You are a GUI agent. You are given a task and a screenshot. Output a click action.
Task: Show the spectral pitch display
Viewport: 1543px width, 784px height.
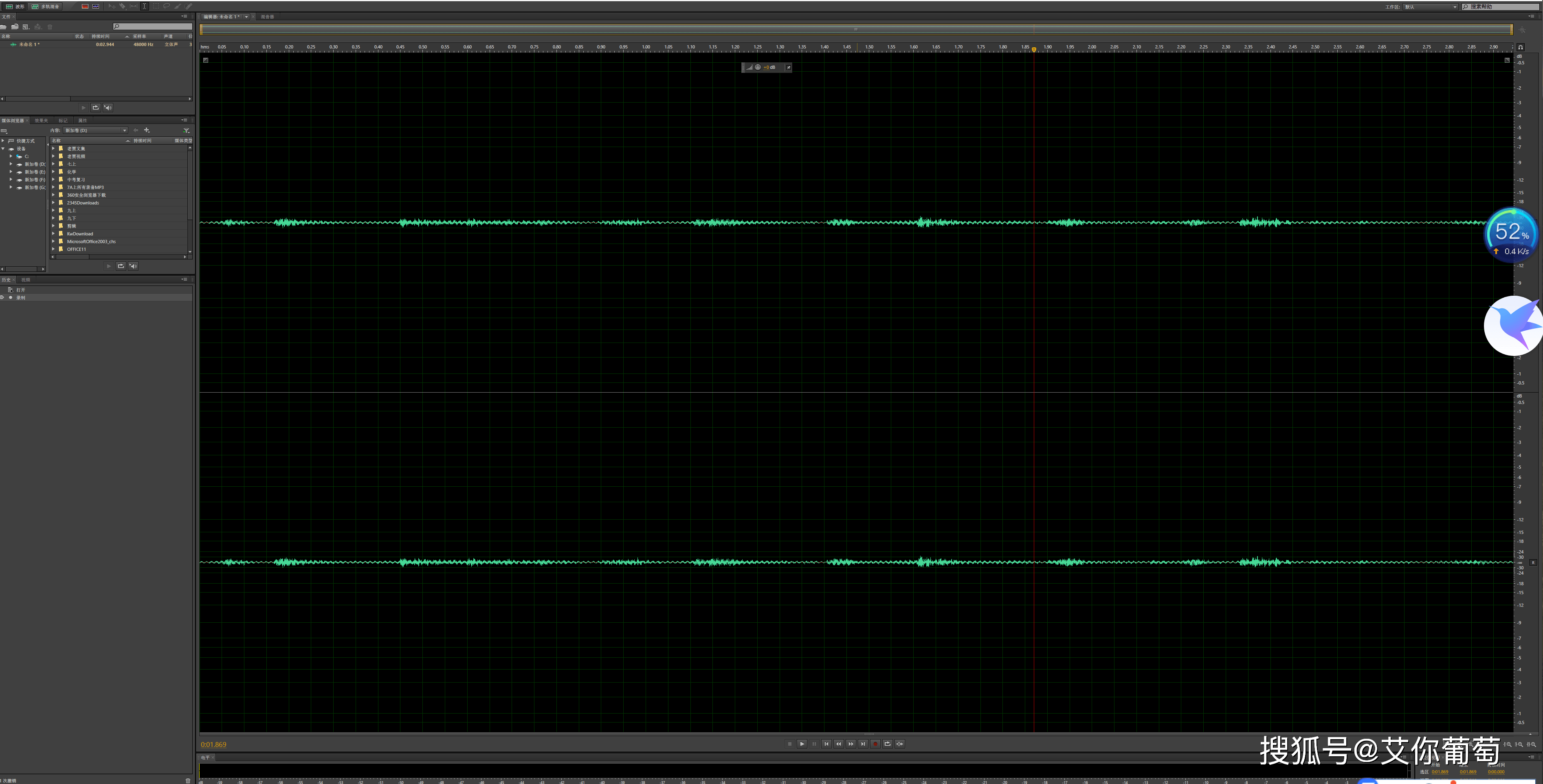pyautogui.click(x=96, y=6)
